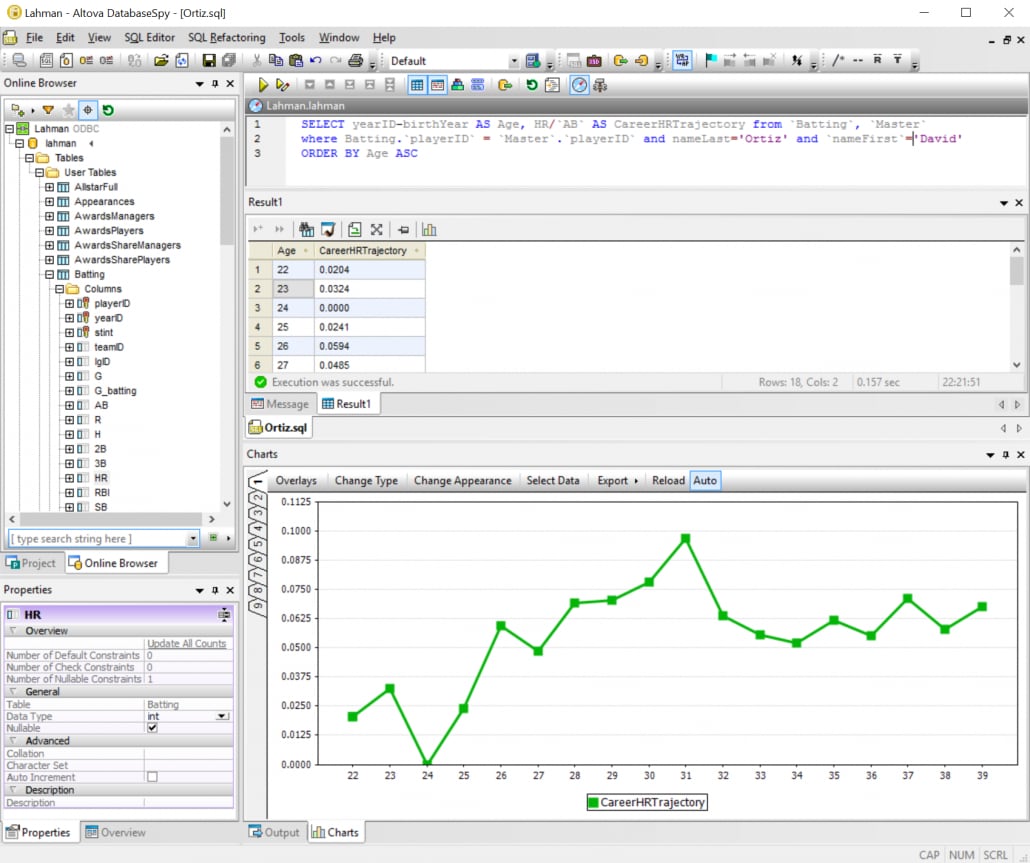Toggle the result grid view icon
The image size is (1030, 863).
(x=417, y=85)
